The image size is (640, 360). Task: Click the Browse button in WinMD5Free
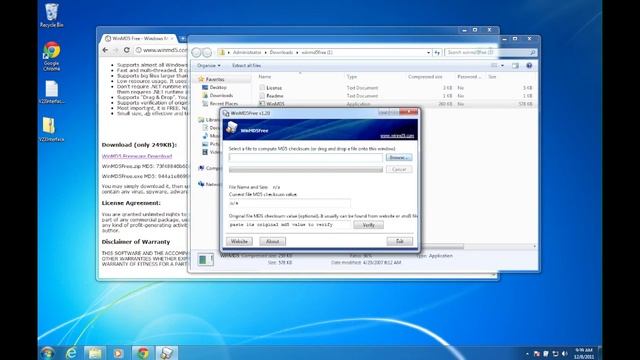click(399, 158)
